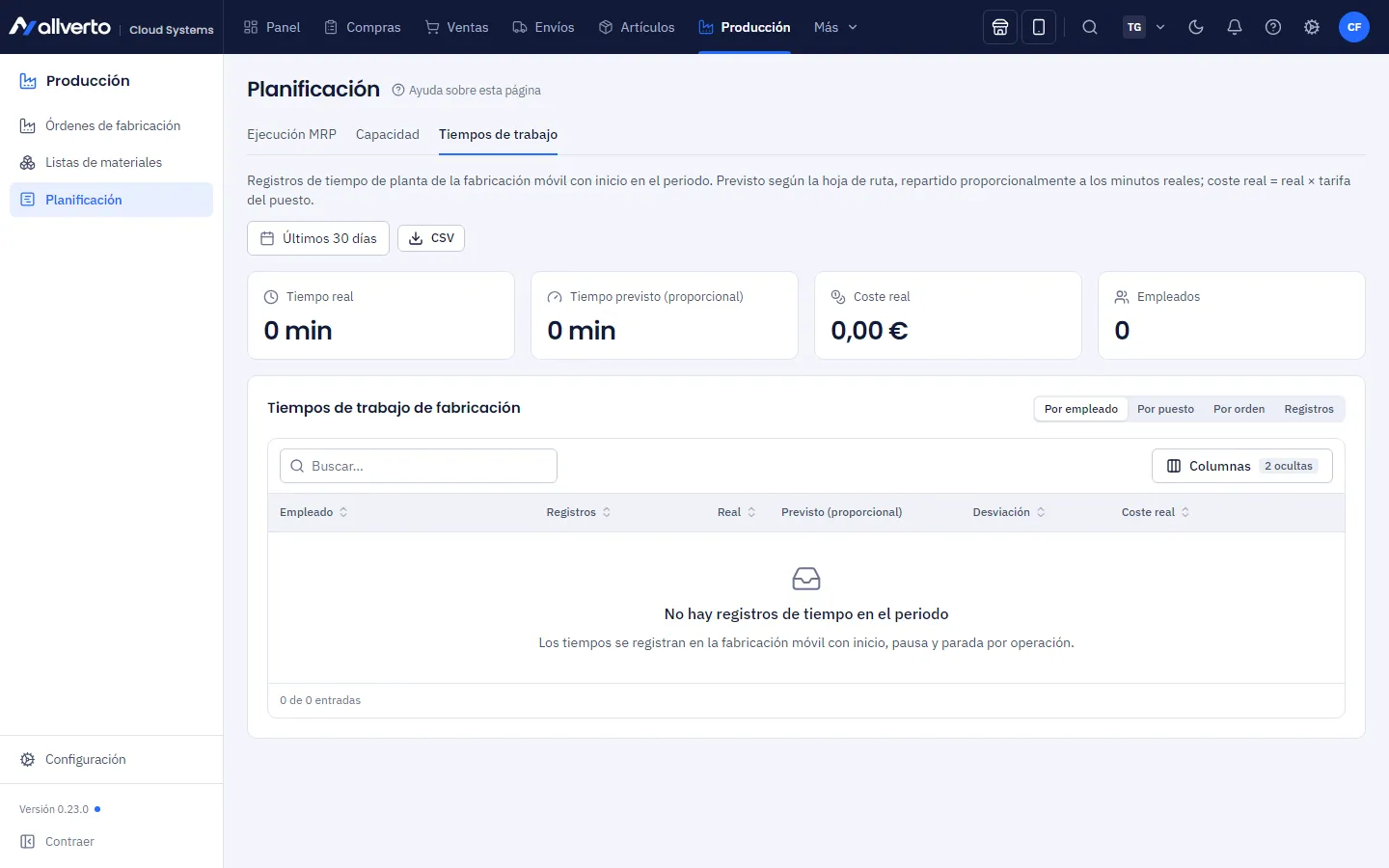The height and width of the screenshot is (868, 1389).
Task: Click the Buscar search field
Action: [419, 466]
